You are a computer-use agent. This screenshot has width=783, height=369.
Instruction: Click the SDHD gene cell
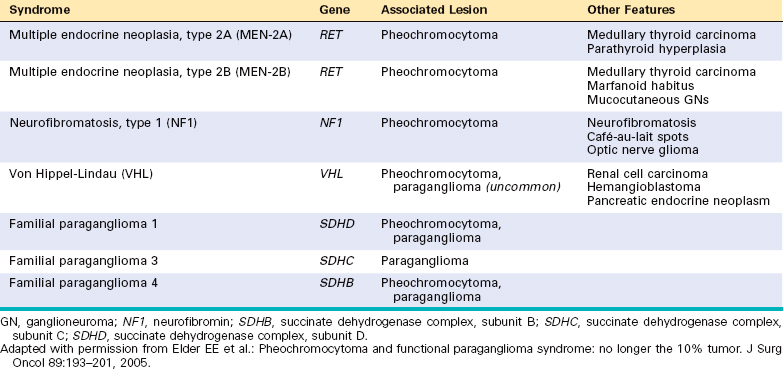[337, 225]
